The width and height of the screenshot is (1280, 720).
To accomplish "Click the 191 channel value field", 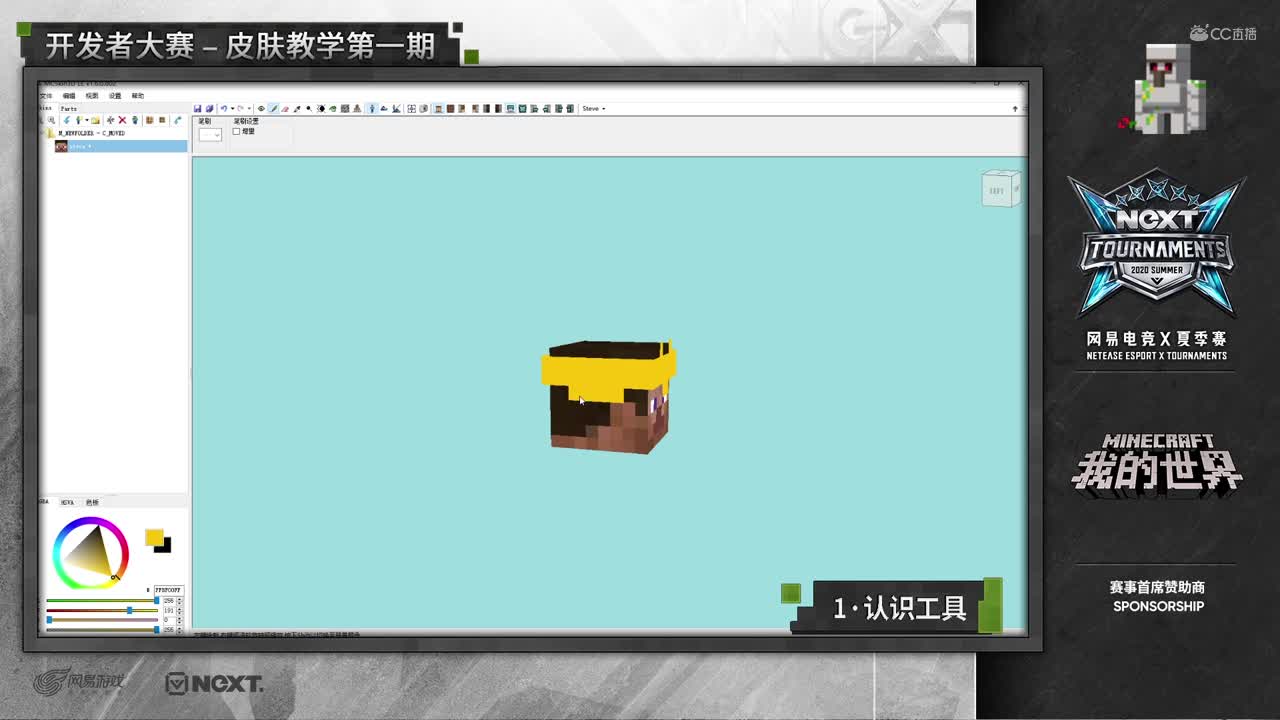I will pyautogui.click(x=169, y=610).
